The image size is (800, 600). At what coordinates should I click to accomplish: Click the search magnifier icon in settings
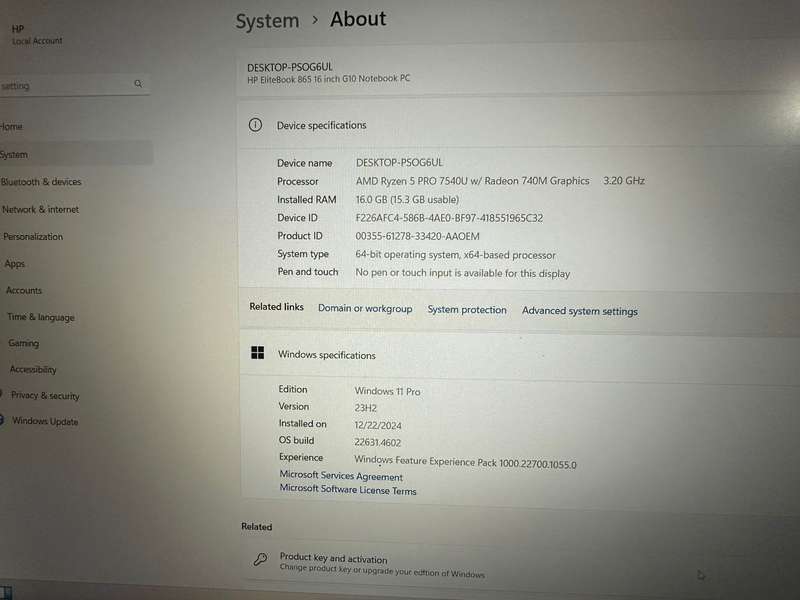click(138, 84)
